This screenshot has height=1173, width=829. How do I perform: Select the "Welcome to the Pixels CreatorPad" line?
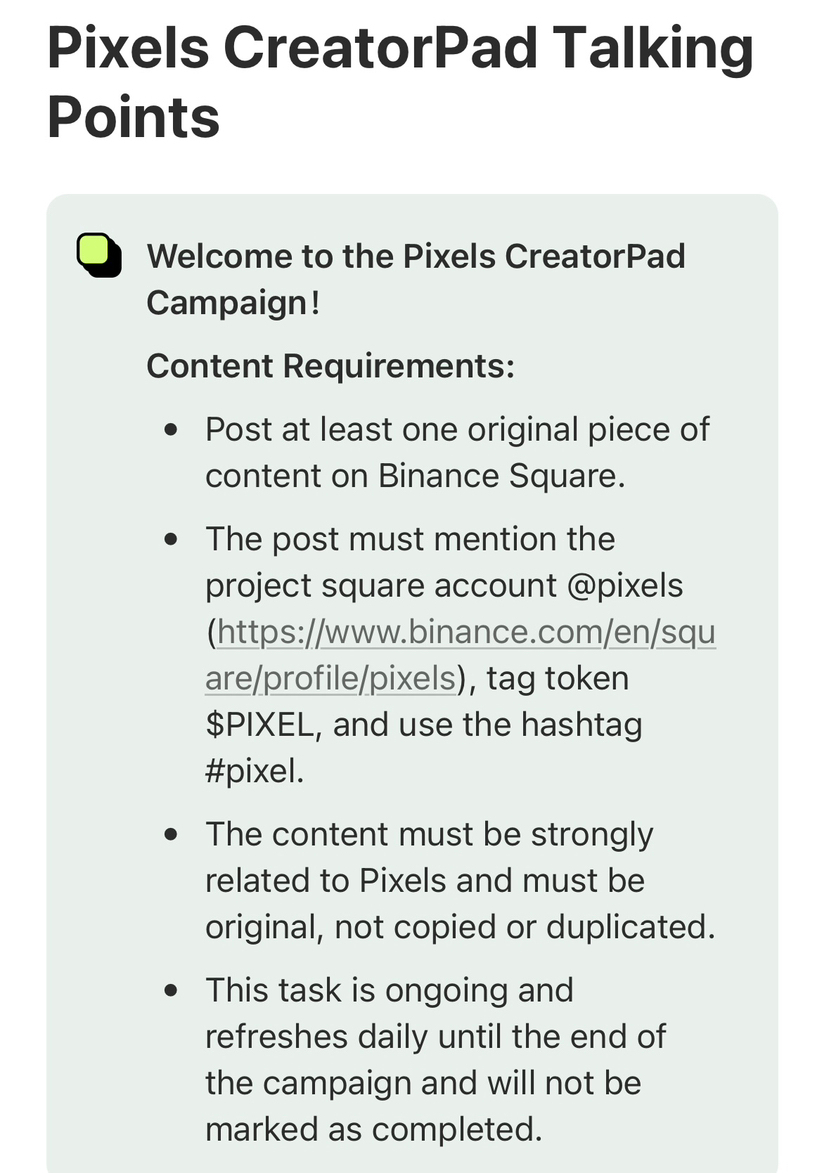coord(416,255)
